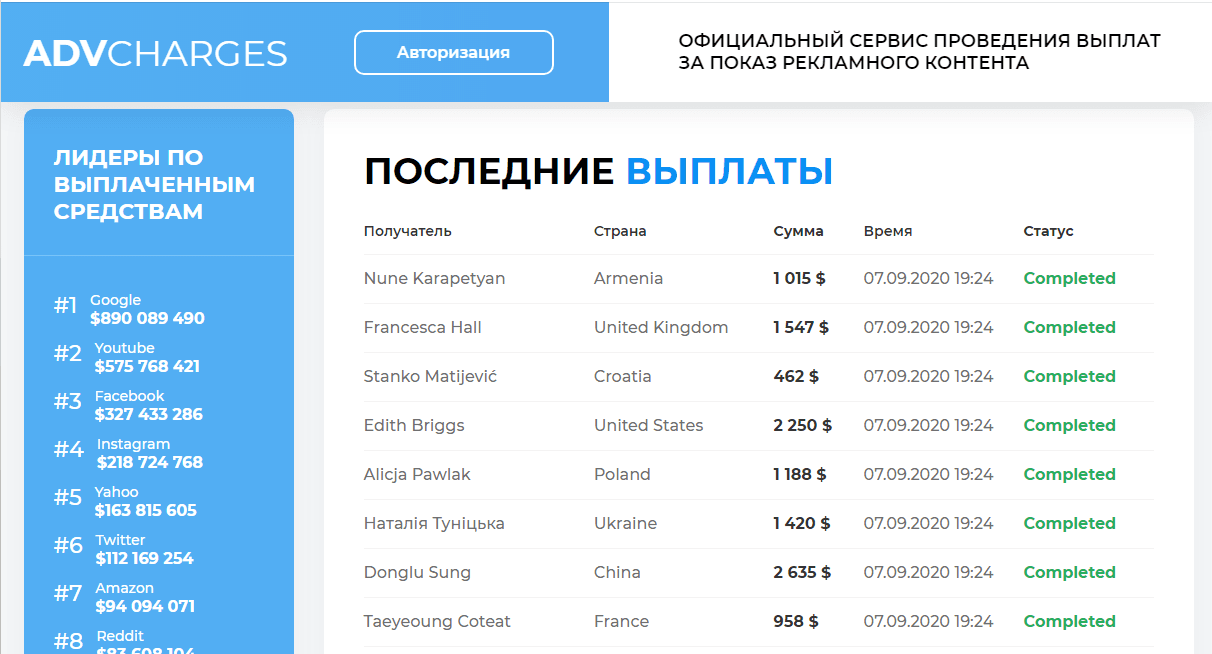Click the Сумма column header
The image size is (1212, 654).
click(x=798, y=231)
